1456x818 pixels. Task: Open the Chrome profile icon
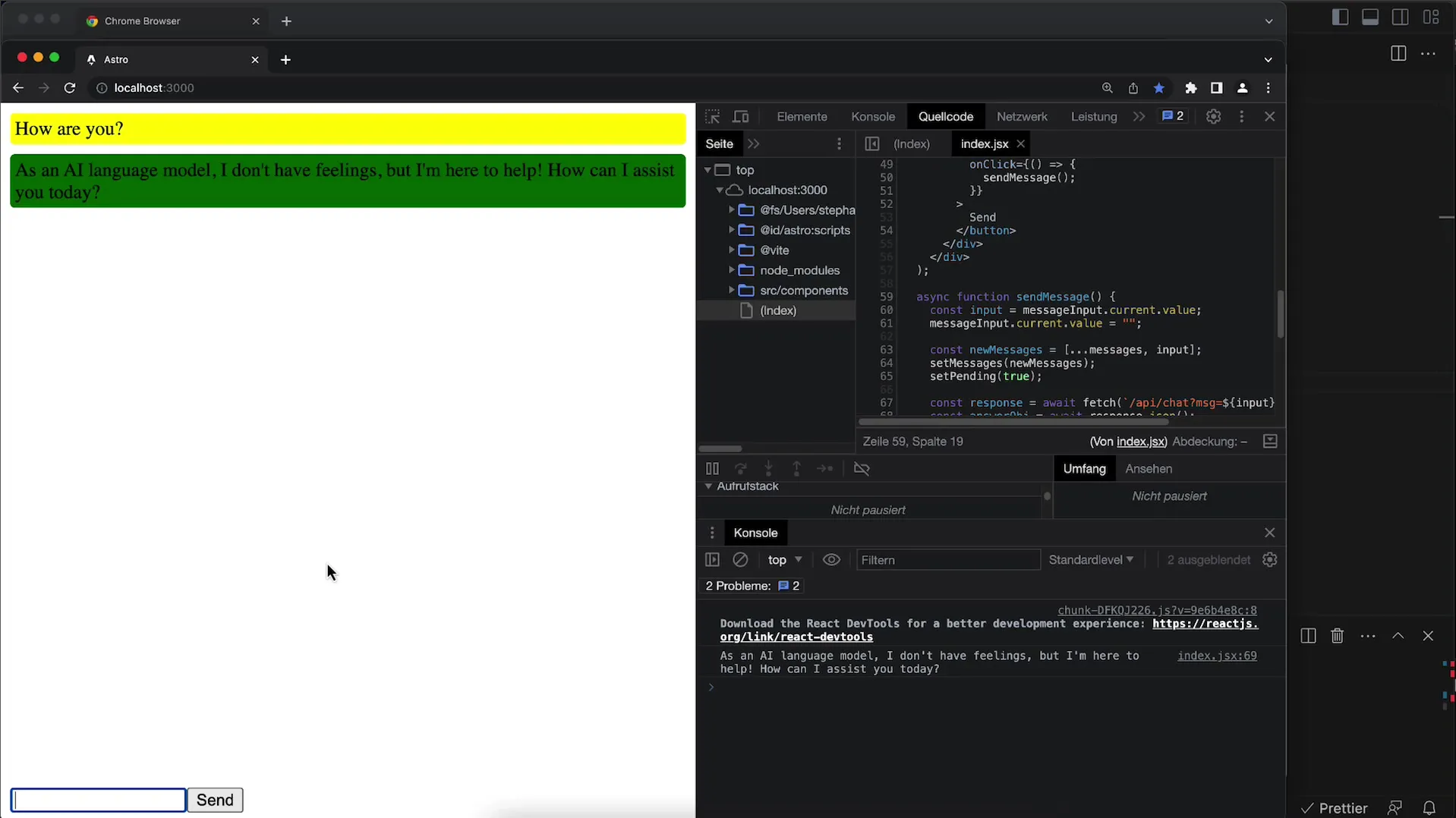coord(1242,88)
